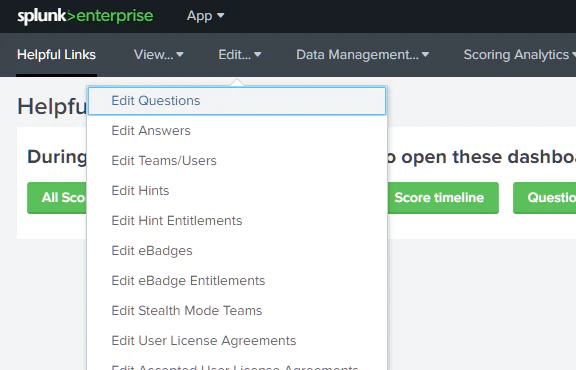
Task: Open Edit User License Agreements
Action: coord(237,341)
